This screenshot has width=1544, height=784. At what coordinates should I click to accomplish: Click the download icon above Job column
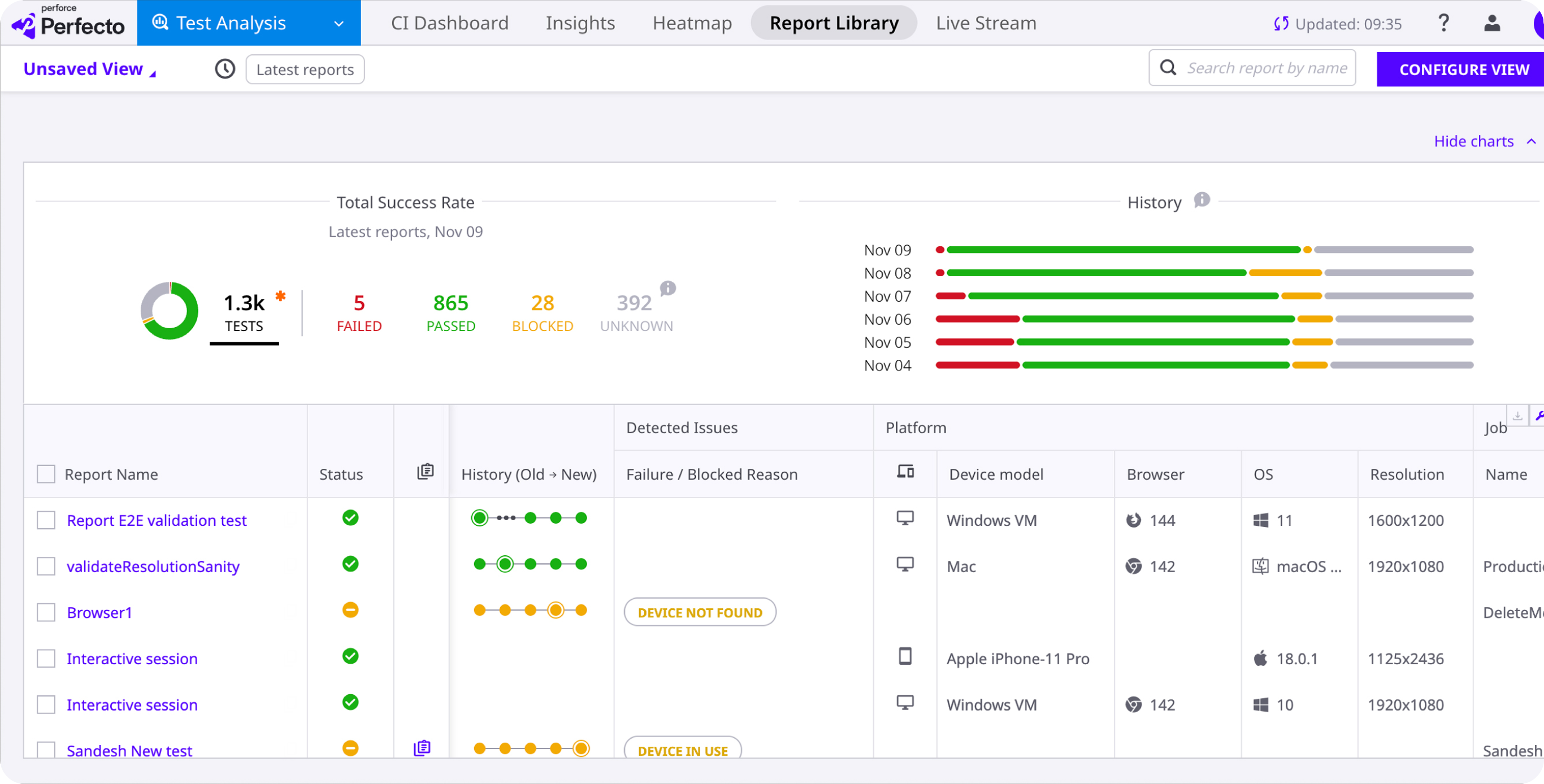click(1517, 416)
